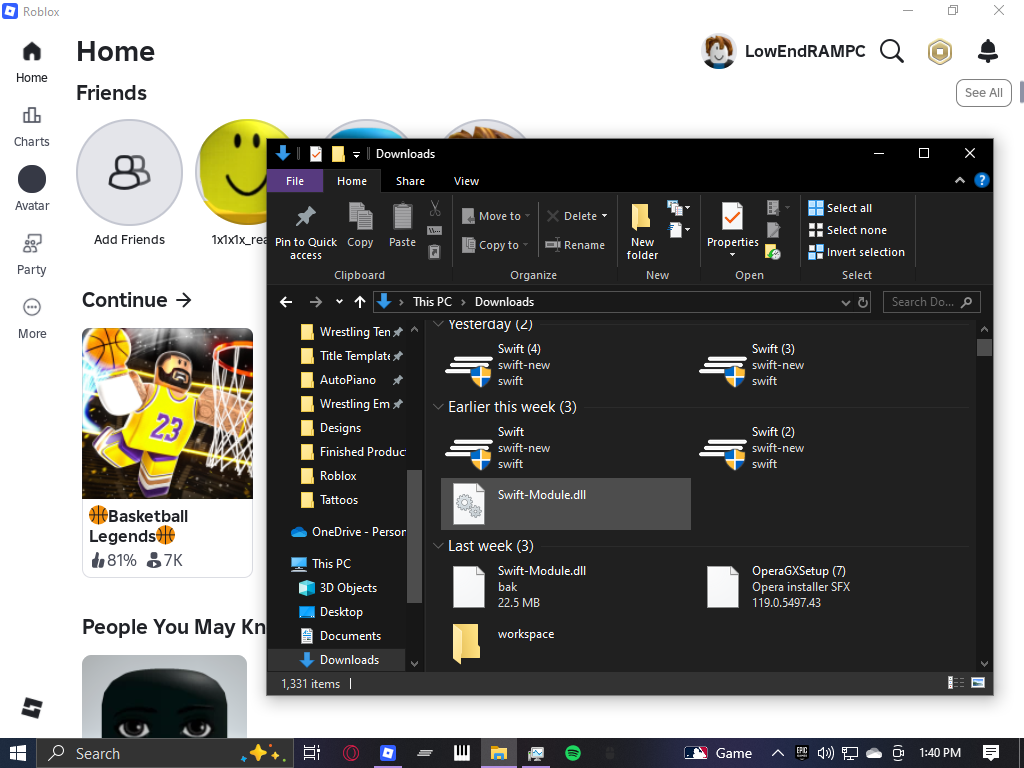Open the Tattoos folder in sidebar
1024x768 pixels.
(x=338, y=500)
